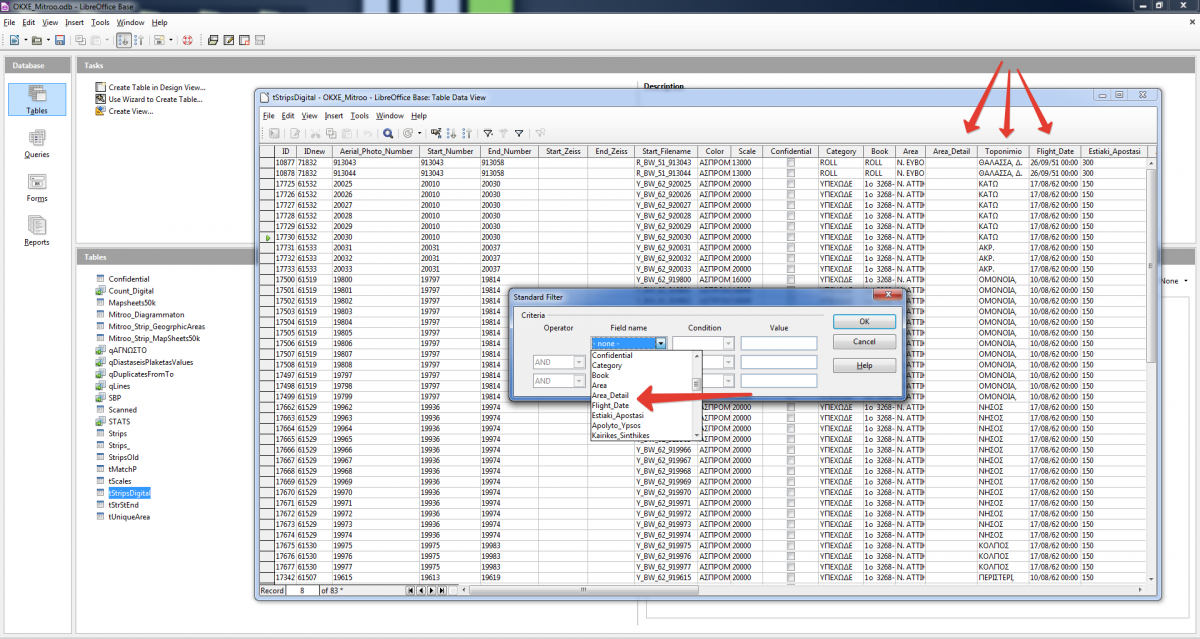Tick Confidential checkbox in row ID 17733
Image resolution: width=1200 pixels, height=639 pixels.
[x=791, y=269]
